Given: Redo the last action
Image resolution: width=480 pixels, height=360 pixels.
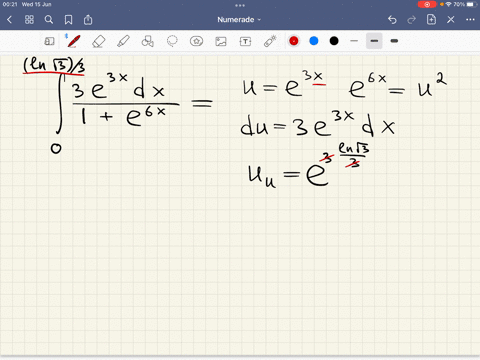Looking at the screenshot, I should 412,20.
